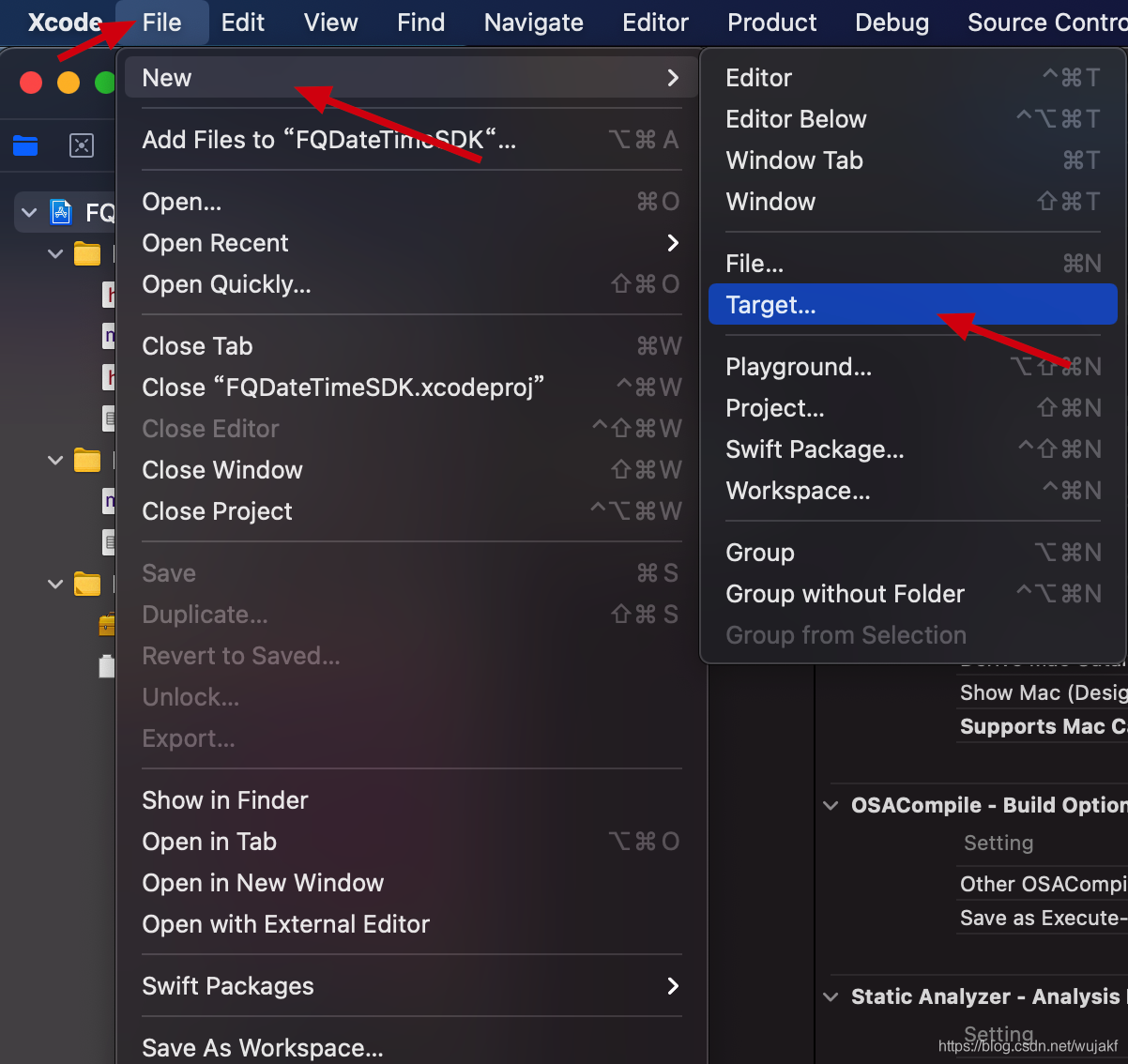The image size is (1128, 1064).
Task: Open the File menu in menu bar
Action: pos(161,23)
